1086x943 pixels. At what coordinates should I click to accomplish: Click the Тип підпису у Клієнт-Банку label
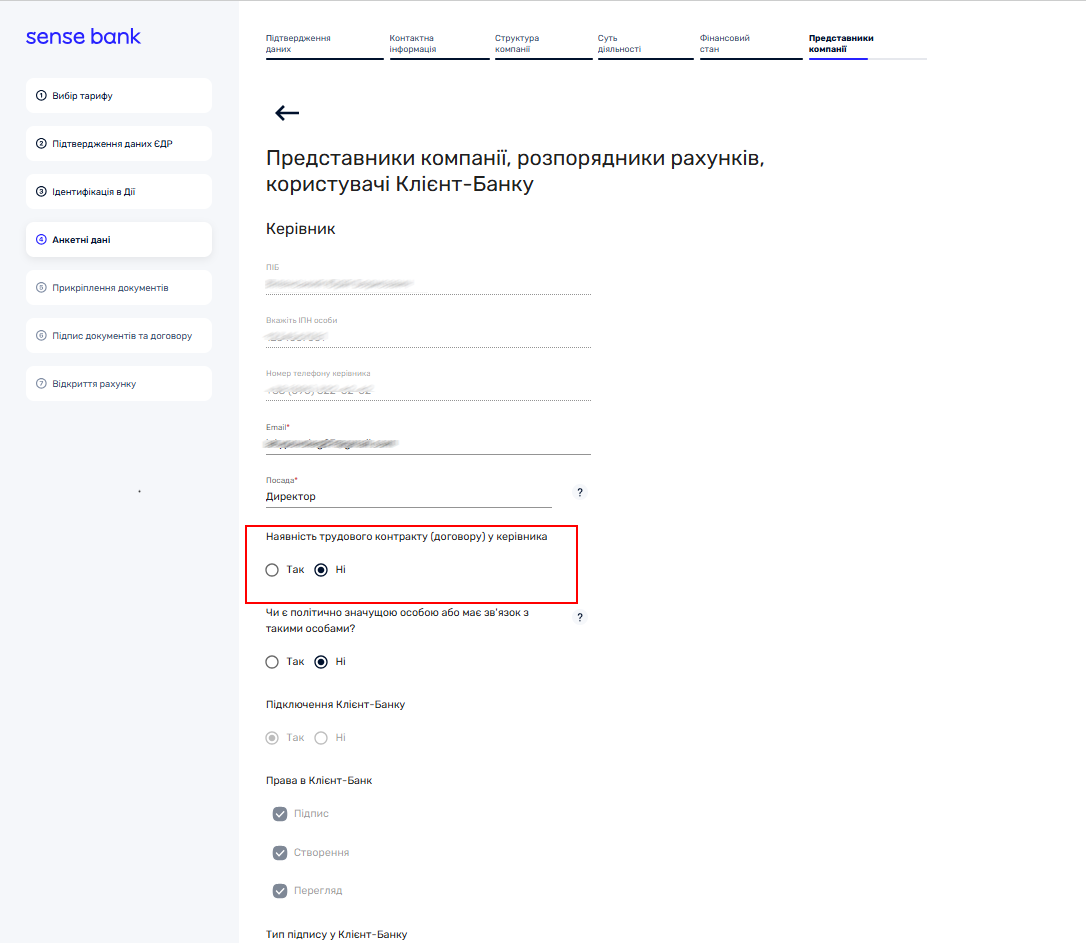click(x=337, y=934)
